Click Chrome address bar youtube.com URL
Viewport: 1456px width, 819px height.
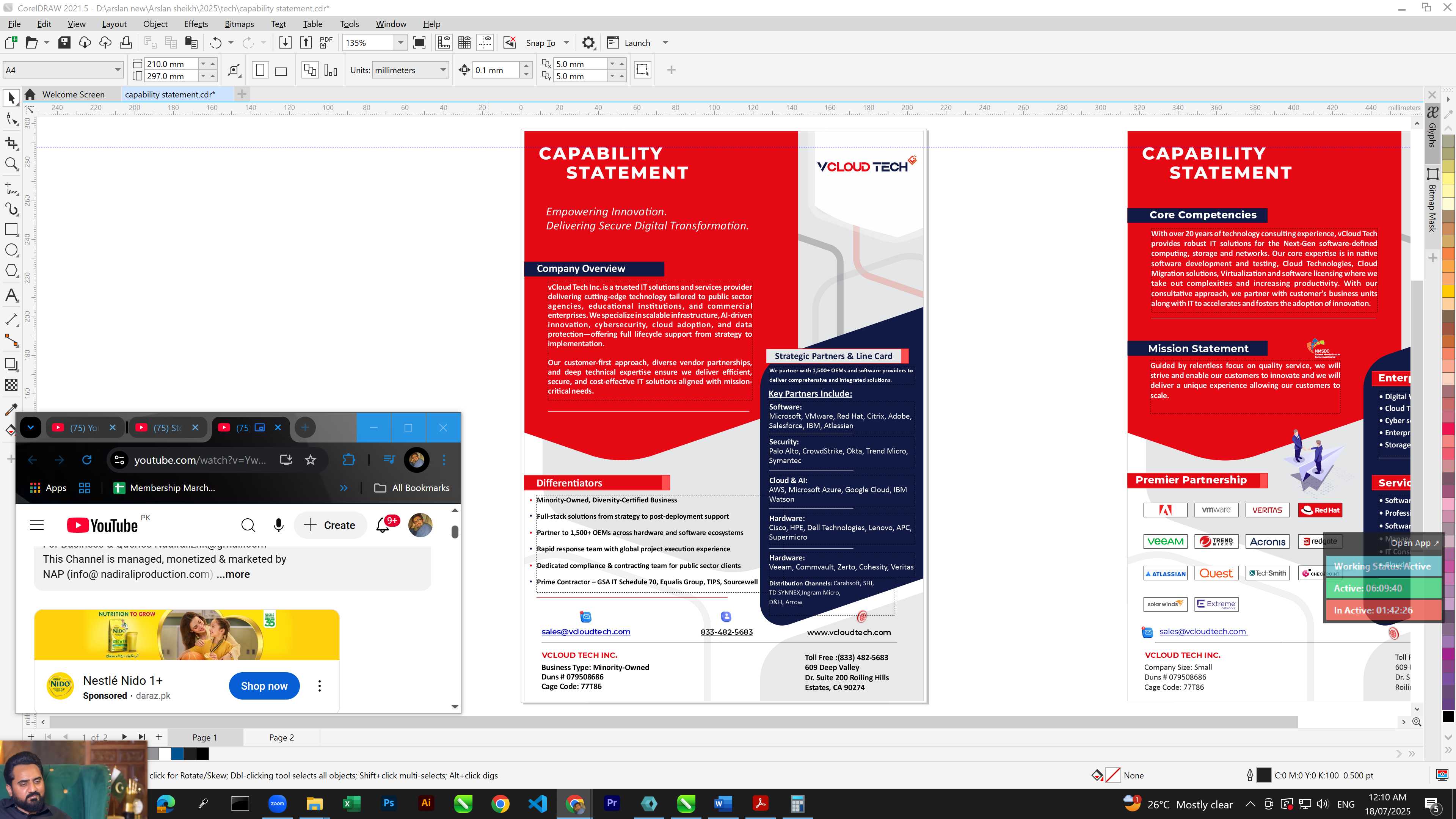200,460
